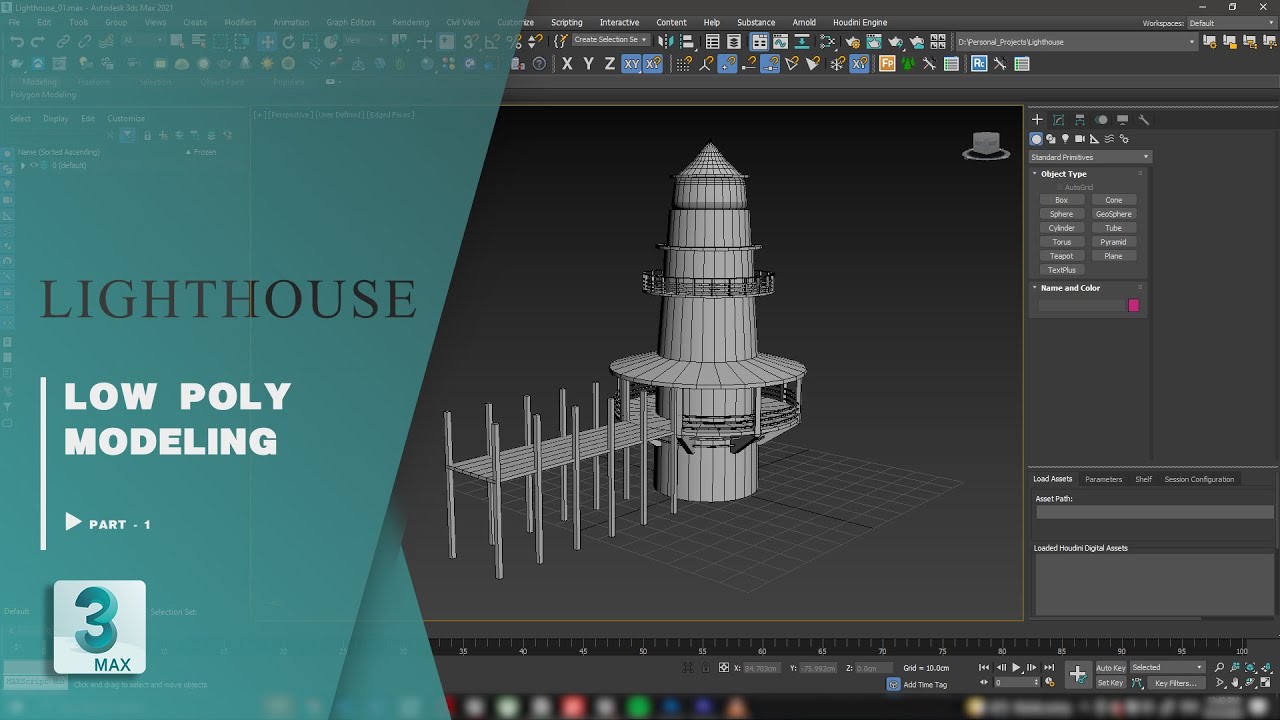Open Render Setup teapot icon
The width and height of the screenshot is (1280, 720).
tap(852, 42)
